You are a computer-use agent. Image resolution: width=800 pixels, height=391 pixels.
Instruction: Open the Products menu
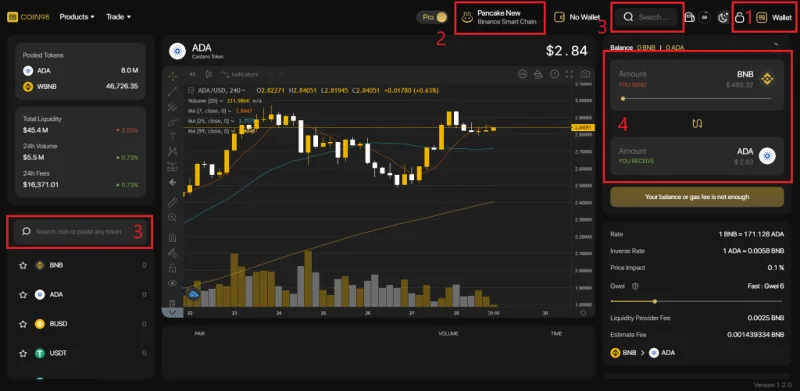coord(77,17)
